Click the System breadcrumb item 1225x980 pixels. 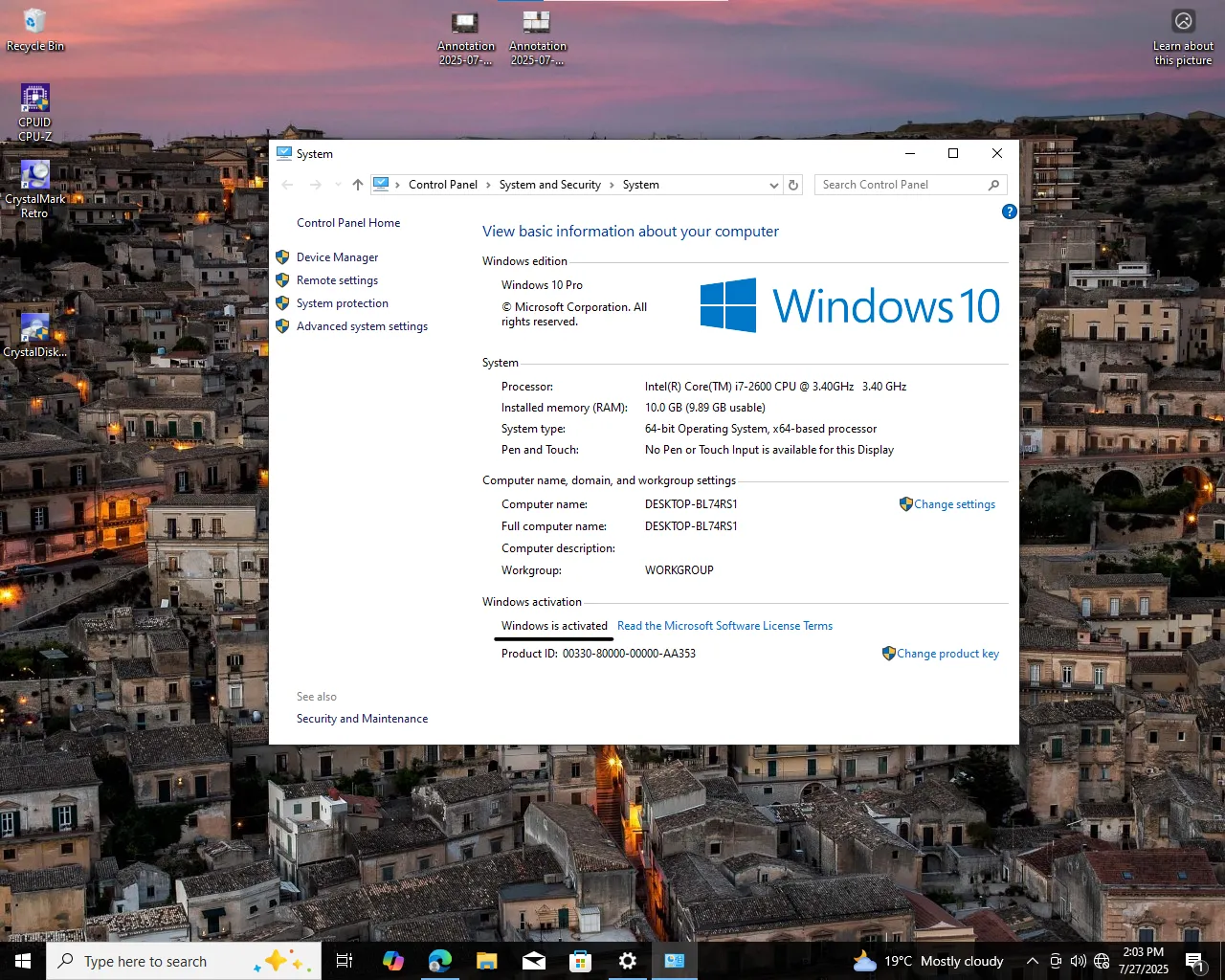click(640, 185)
